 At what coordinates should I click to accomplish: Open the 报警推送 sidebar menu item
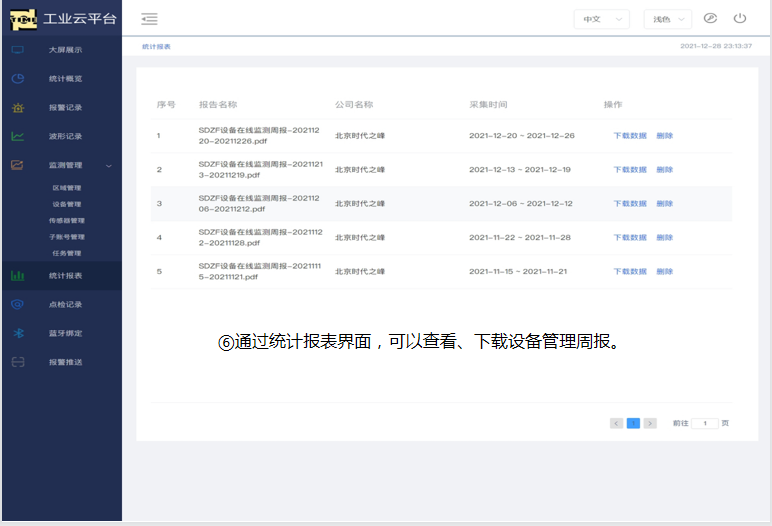click(65, 362)
